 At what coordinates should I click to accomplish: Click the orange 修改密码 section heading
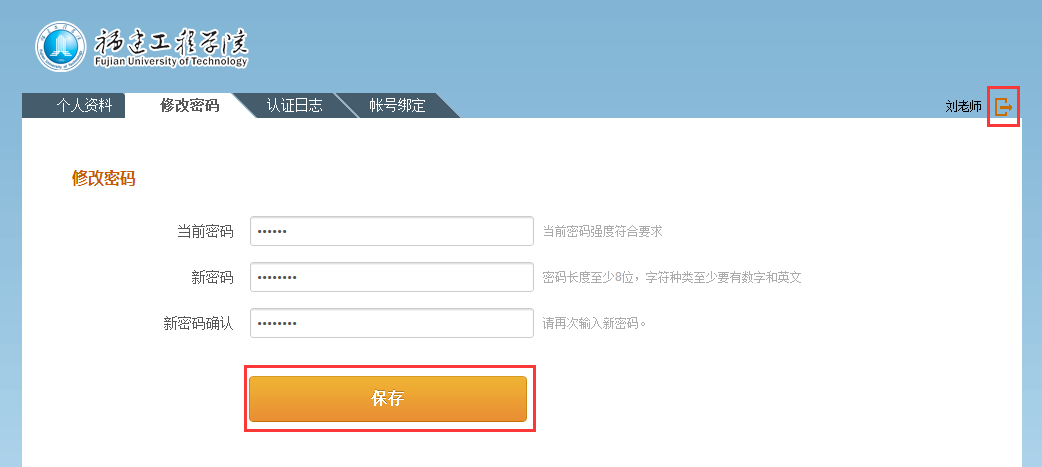pos(104,178)
